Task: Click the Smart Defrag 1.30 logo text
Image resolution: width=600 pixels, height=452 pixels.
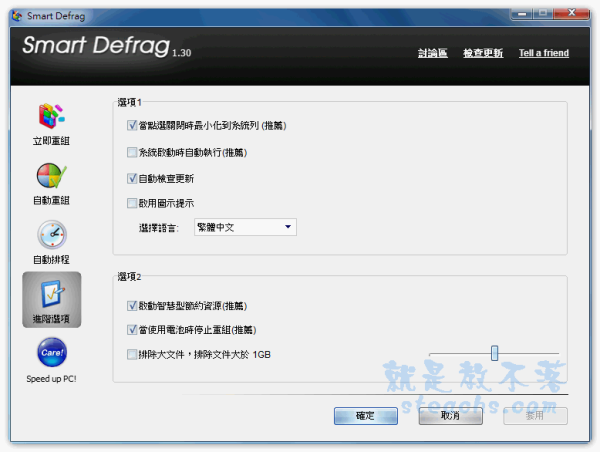Action: click(x=107, y=46)
